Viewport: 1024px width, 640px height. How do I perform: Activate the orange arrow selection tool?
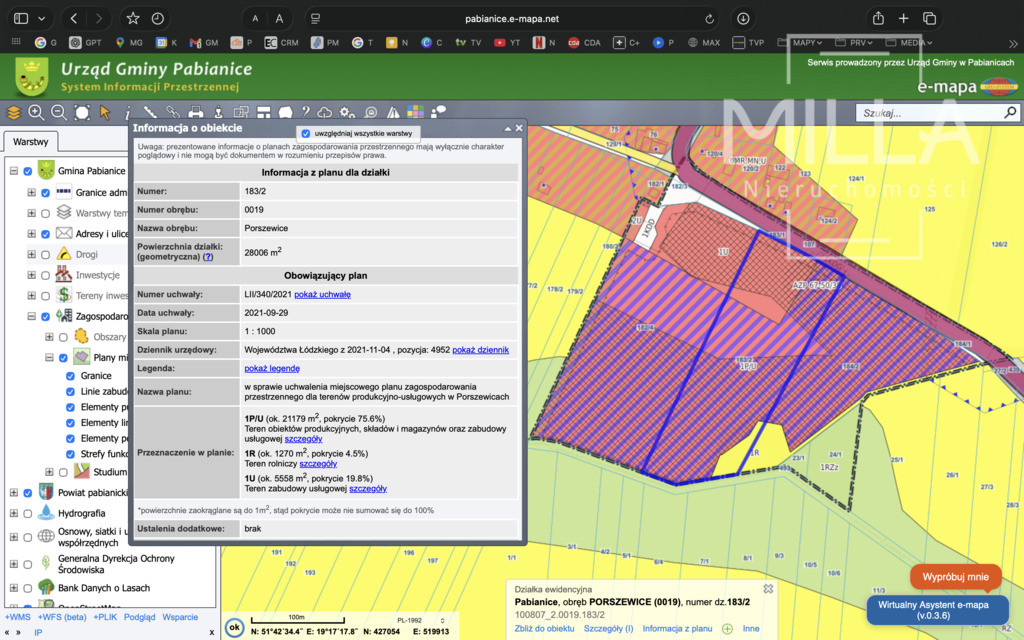tap(104, 112)
